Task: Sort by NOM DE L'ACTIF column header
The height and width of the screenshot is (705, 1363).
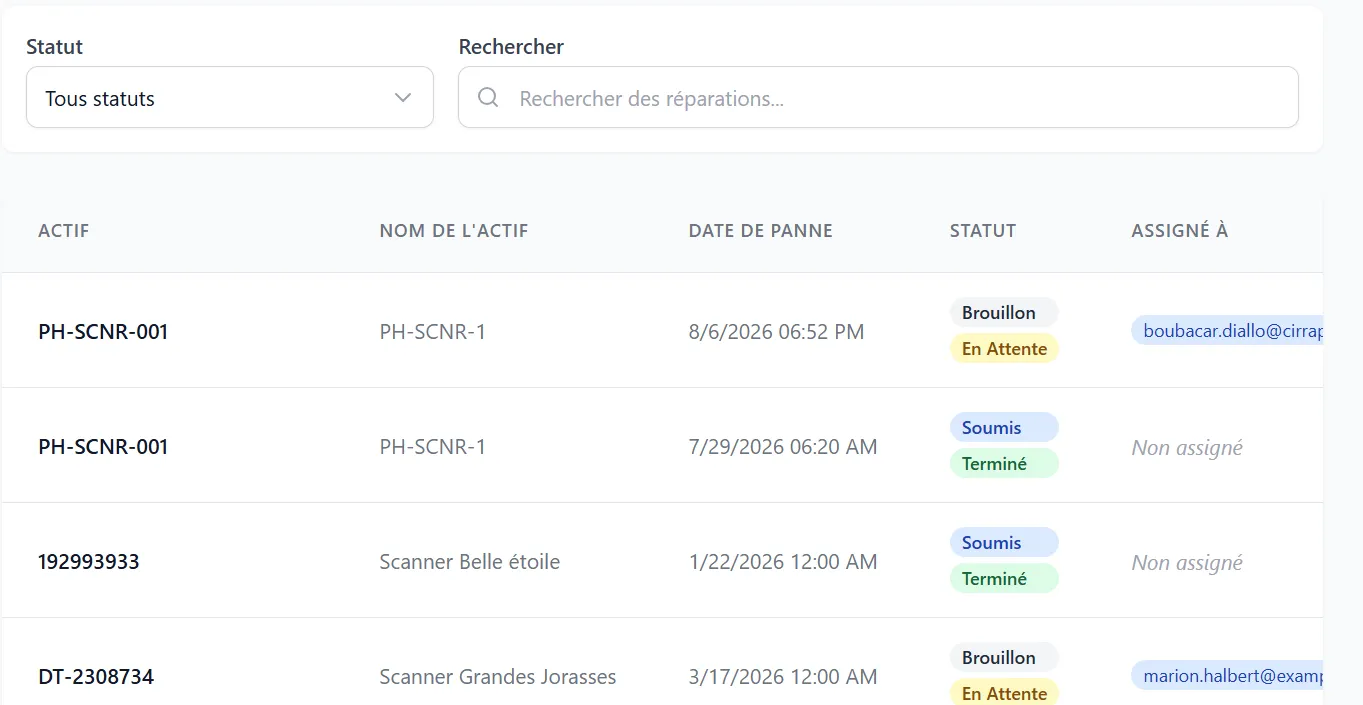Action: (454, 231)
